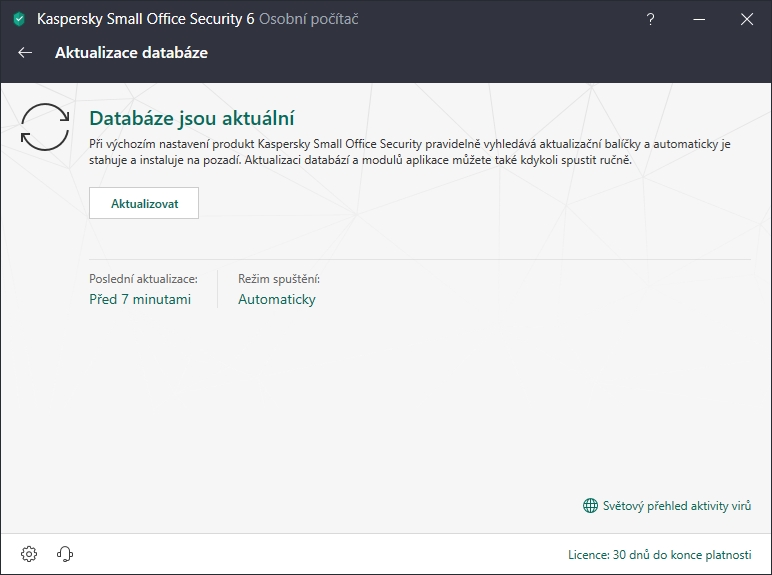Open the 'Světový přehled aktivity virů' link
Viewport: 772px width, 575px height.
click(676, 506)
